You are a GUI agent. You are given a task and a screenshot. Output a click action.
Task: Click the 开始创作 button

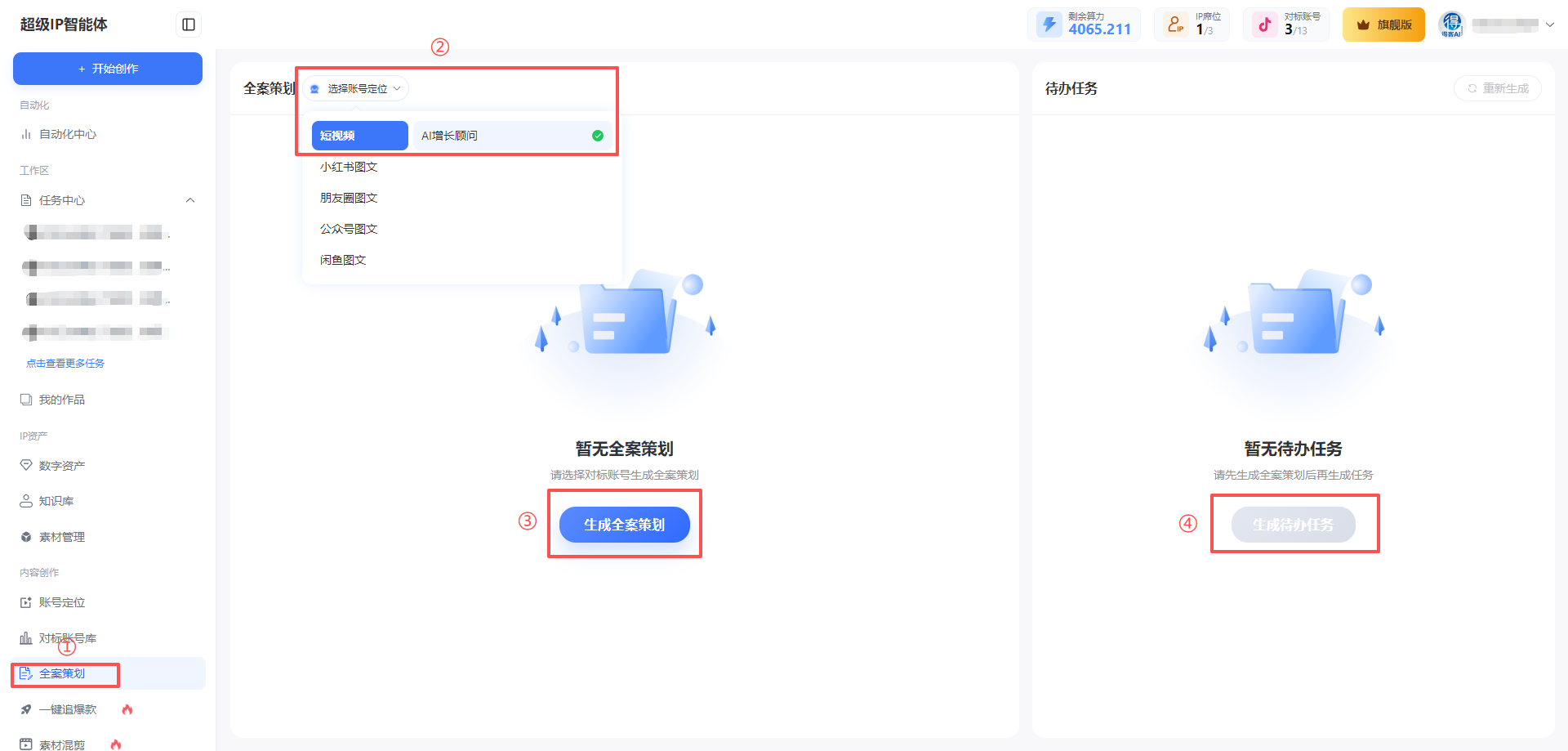click(x=108, y=69)
